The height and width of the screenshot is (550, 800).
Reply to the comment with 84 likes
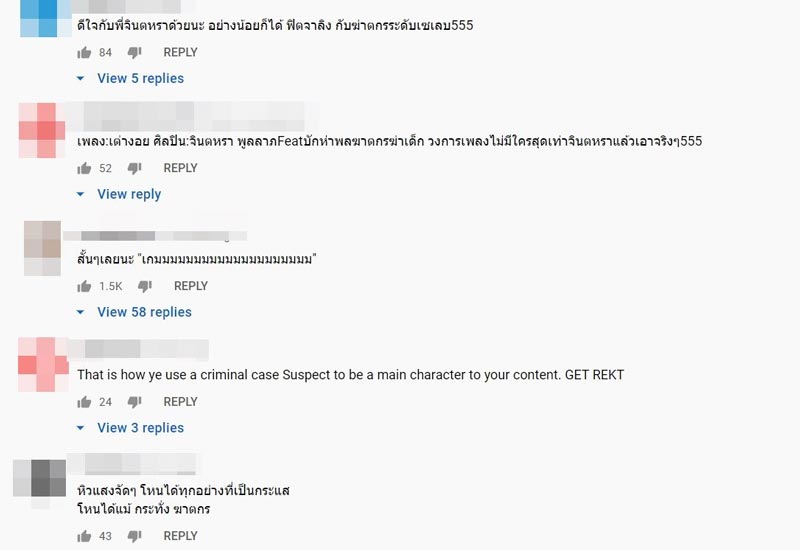180,52
